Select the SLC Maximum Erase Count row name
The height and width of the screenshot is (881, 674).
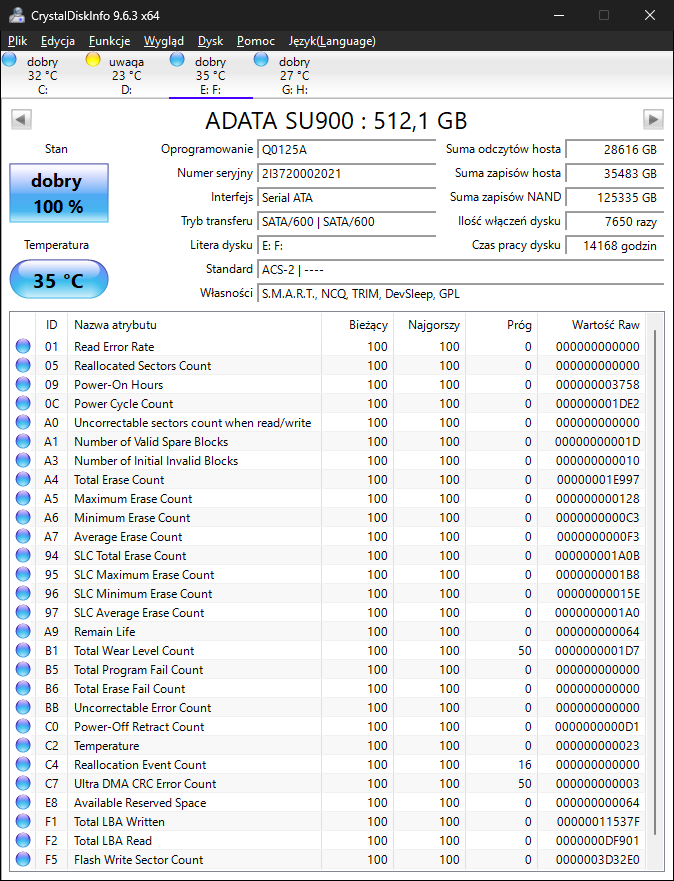(x=144, y=575)
